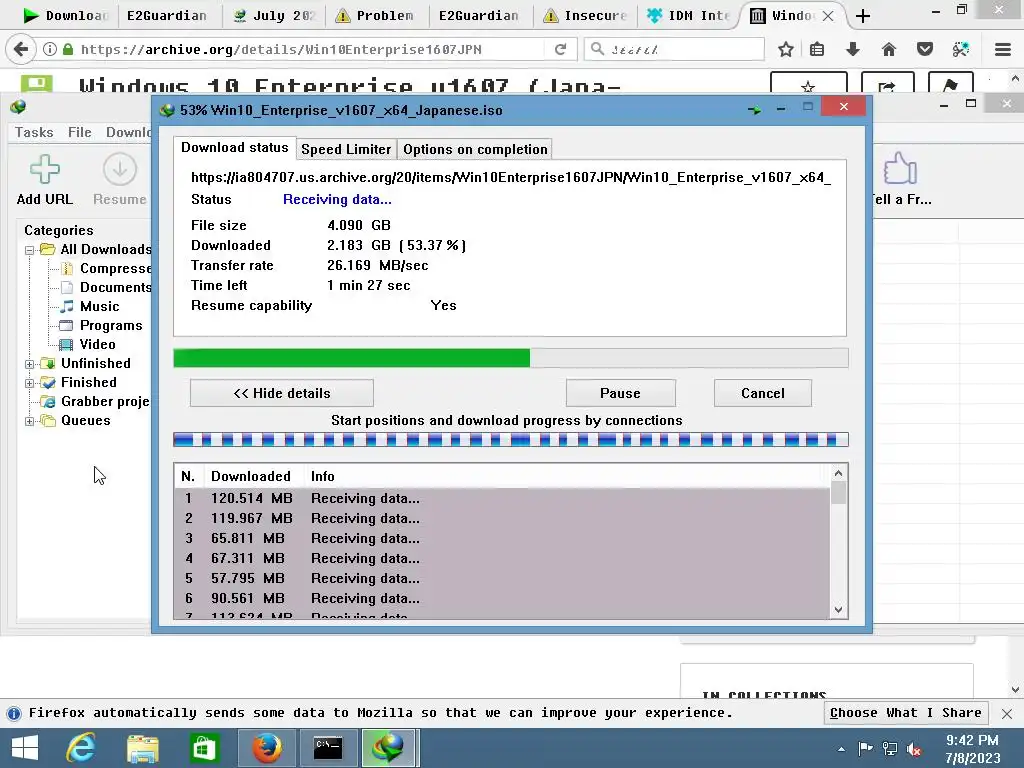Click the share button on archive.org page

(888, 84)
